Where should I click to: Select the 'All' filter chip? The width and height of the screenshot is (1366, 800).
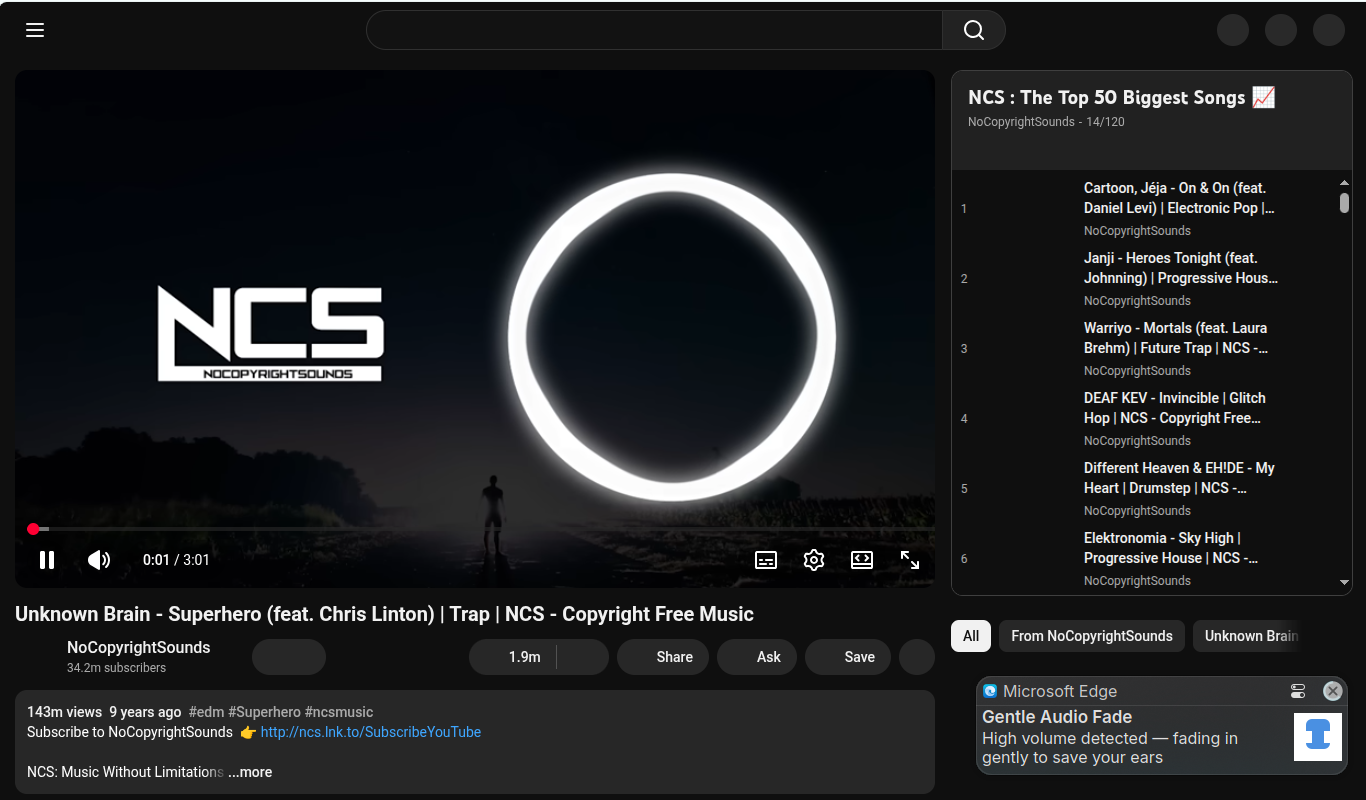click(x=970, y=635)
